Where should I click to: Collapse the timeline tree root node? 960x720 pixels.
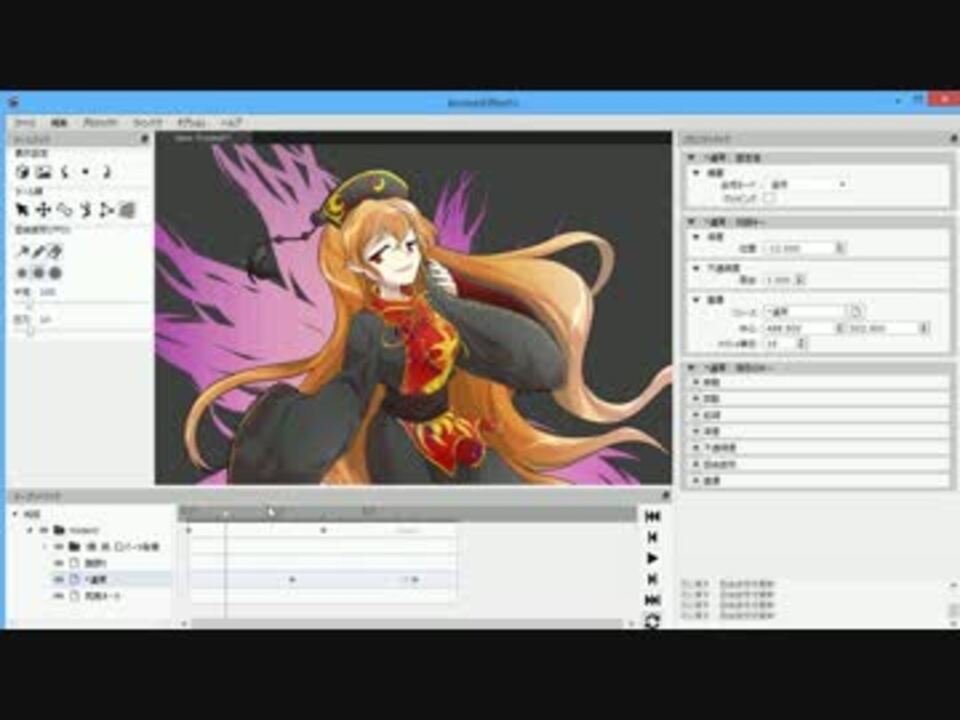[16, 514]
